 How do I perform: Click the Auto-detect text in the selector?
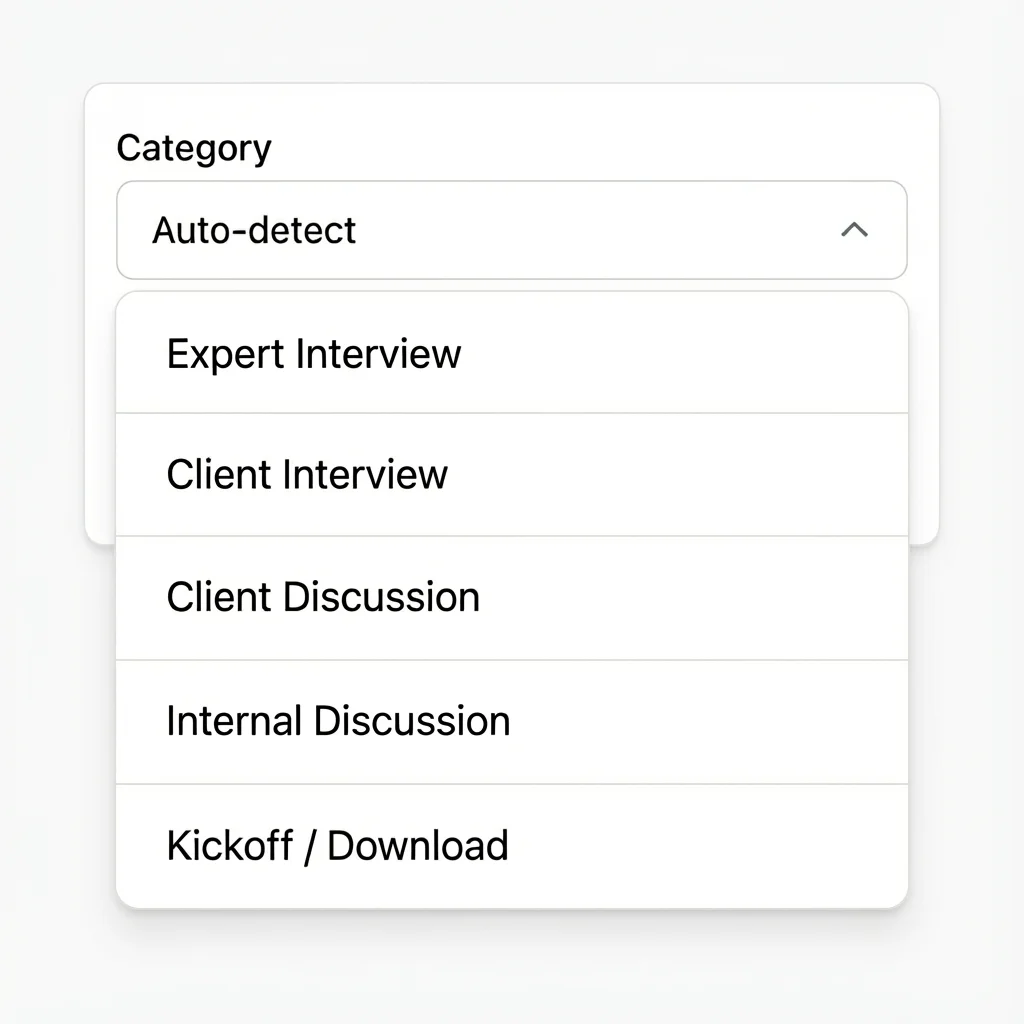pyautogui.click(x=254, y=230)
